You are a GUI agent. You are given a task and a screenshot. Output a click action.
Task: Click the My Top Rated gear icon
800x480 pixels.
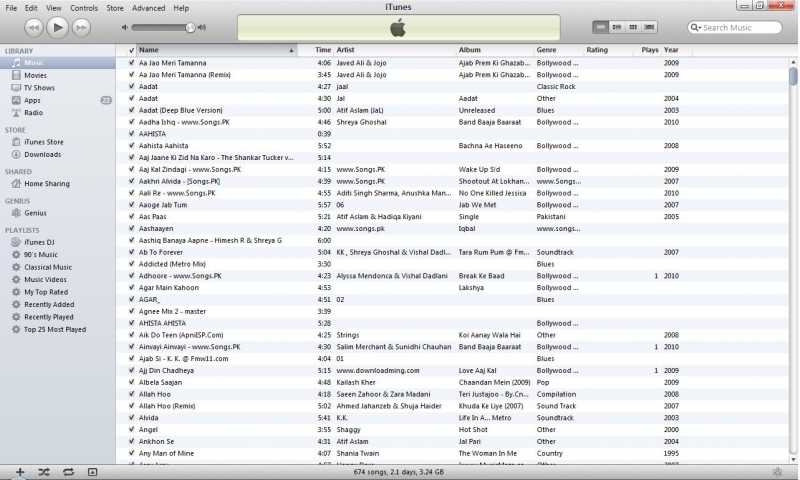tap(16, 292)
